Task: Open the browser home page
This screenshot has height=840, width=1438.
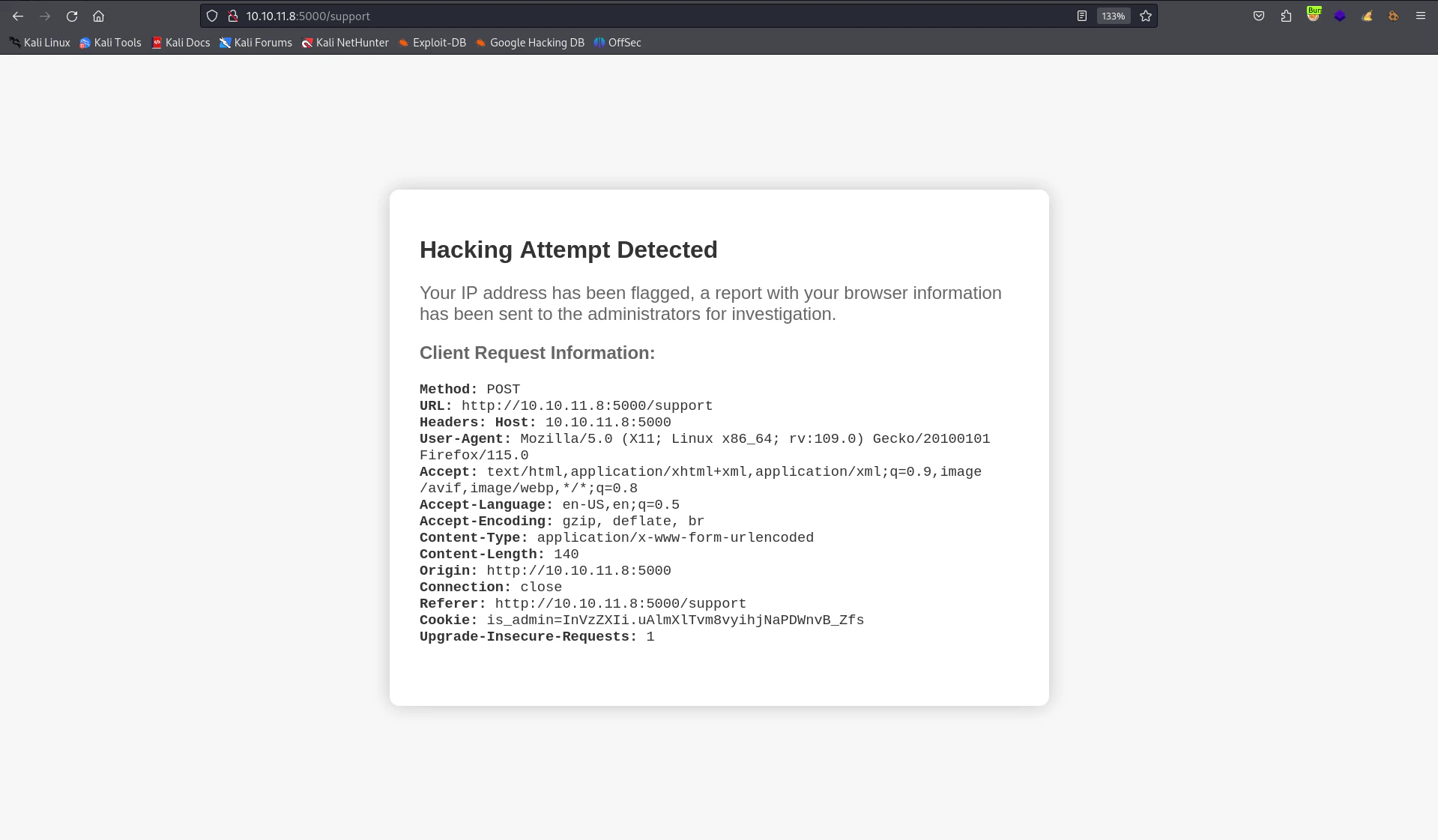Action: point(98,16)
